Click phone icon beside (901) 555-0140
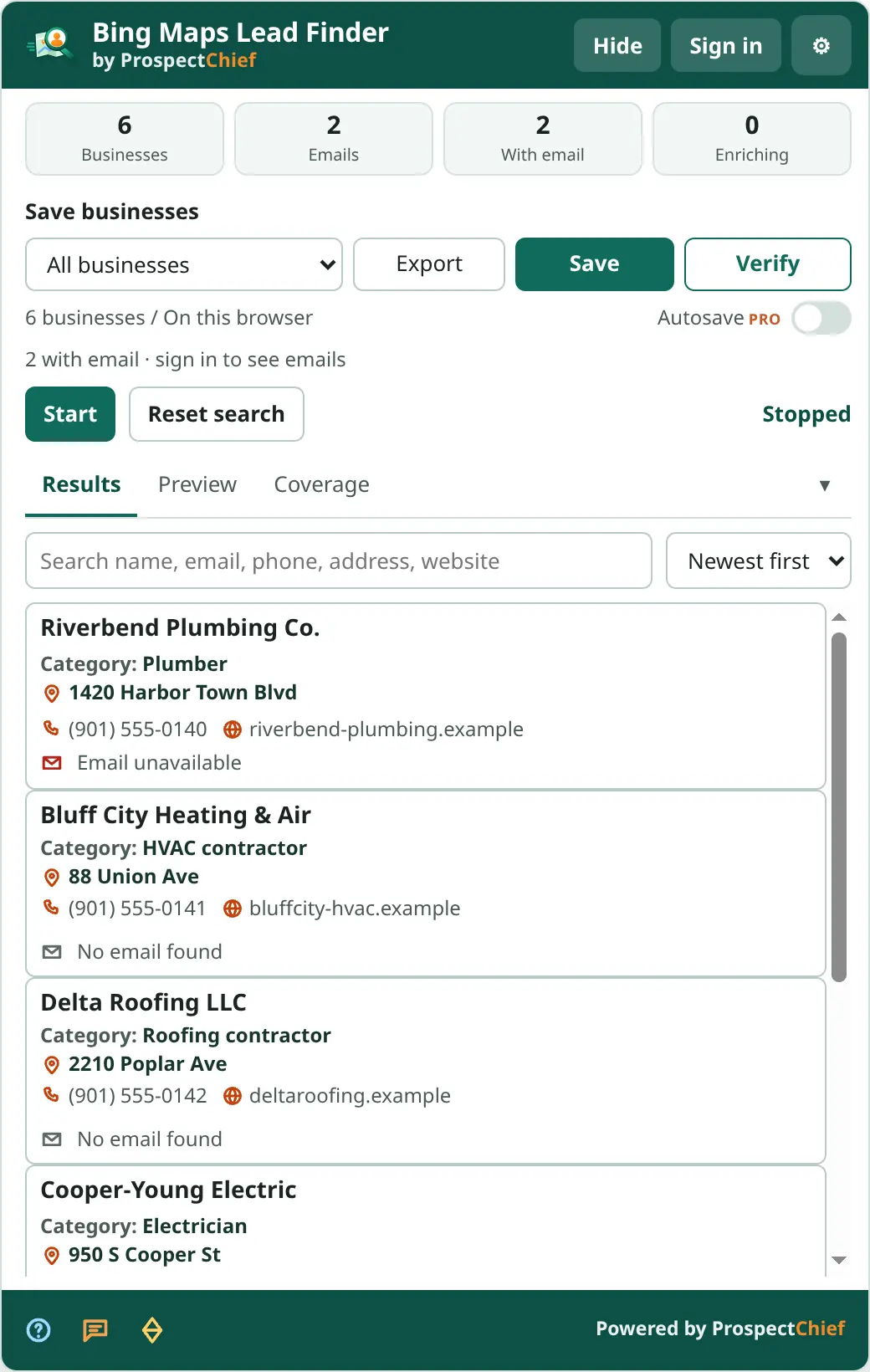This screenshot has width=870, height=1372. point(51,729)
